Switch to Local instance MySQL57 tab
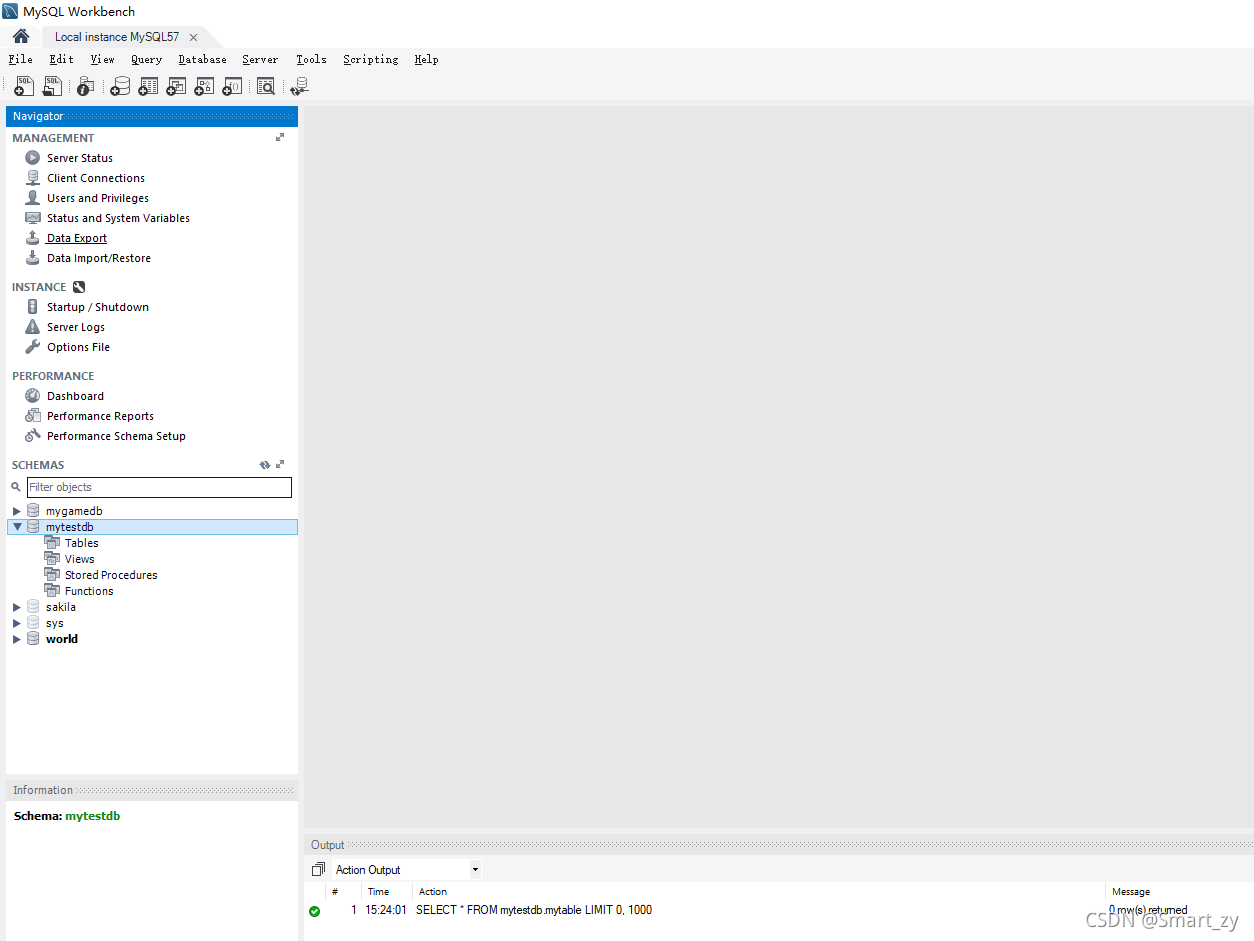 pyautogui.click(x=117, y=37)
